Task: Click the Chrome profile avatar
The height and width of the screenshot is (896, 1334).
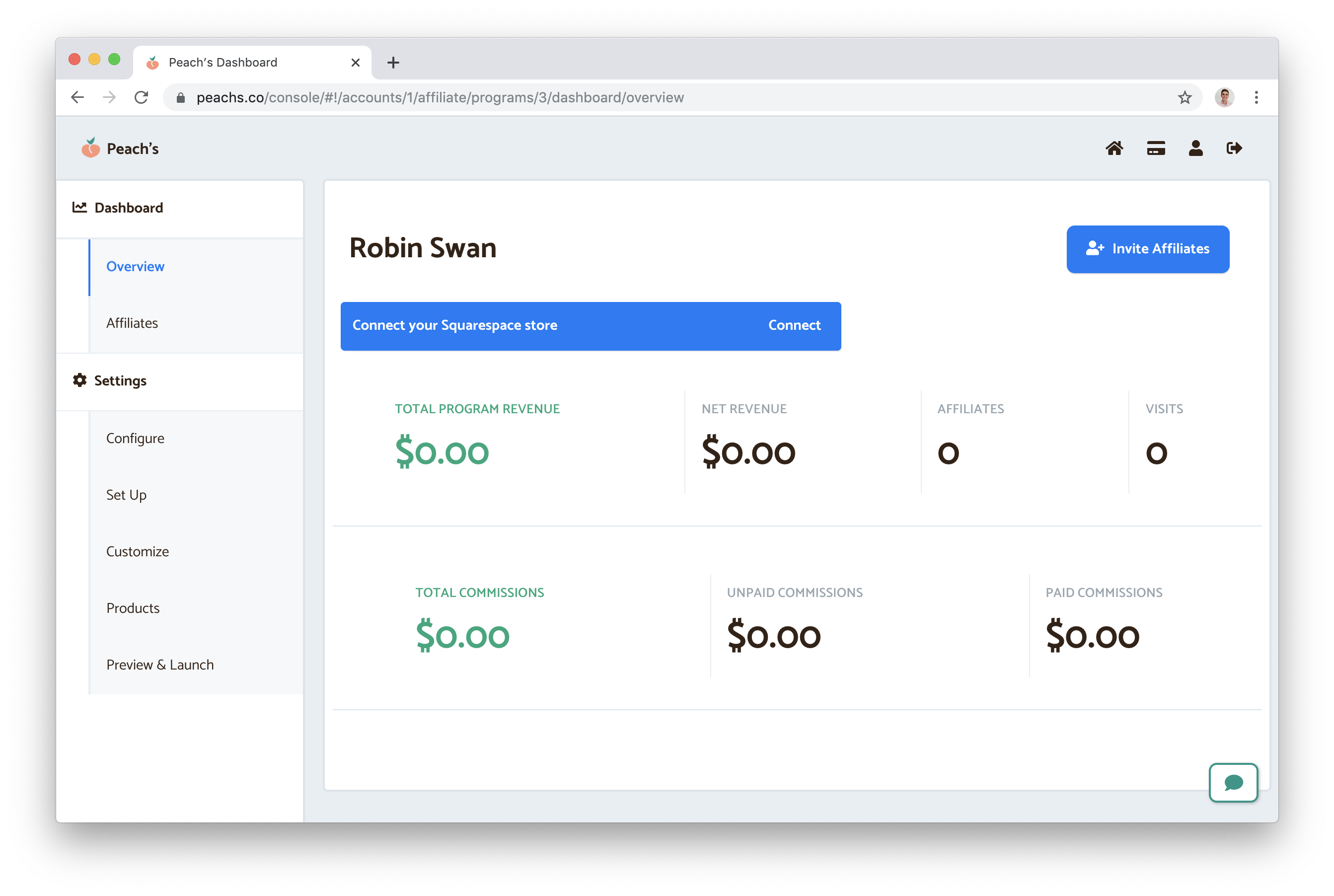Action: (1224, 98)
